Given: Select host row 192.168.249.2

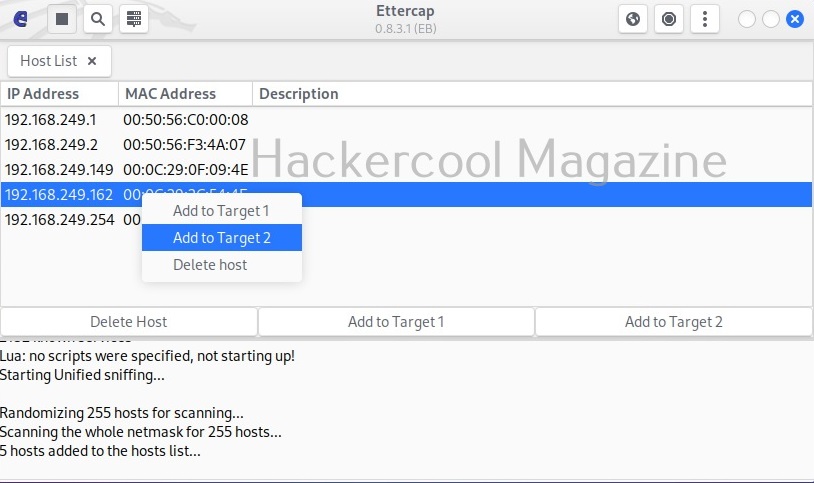Looking at the screenshot, I should point(406,144).
